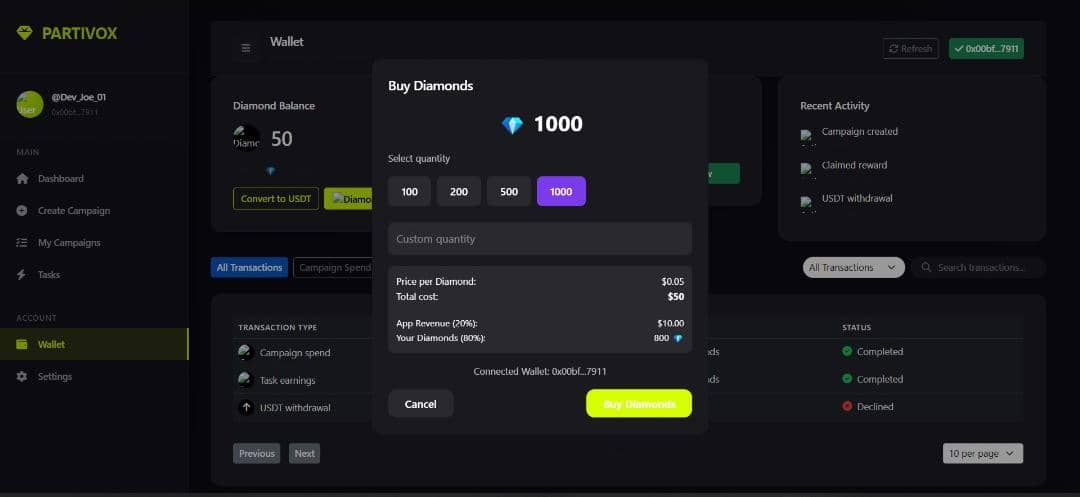Screen dimensions: 1080x497
Task: Click Connected Wallet address text in dialog
Action: pos(539,371)
